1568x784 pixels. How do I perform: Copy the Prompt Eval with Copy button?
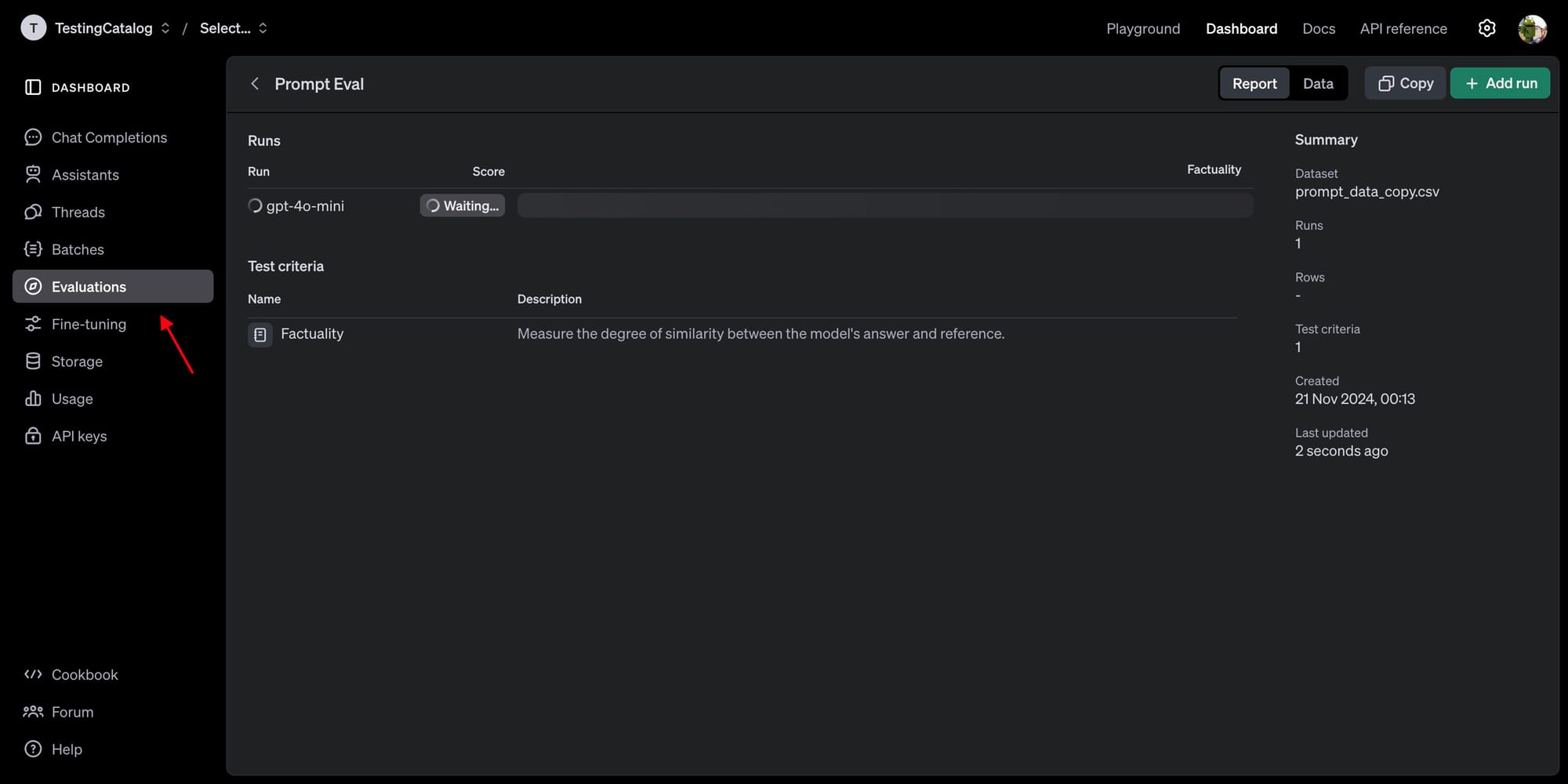click(x=1404, y=83)
